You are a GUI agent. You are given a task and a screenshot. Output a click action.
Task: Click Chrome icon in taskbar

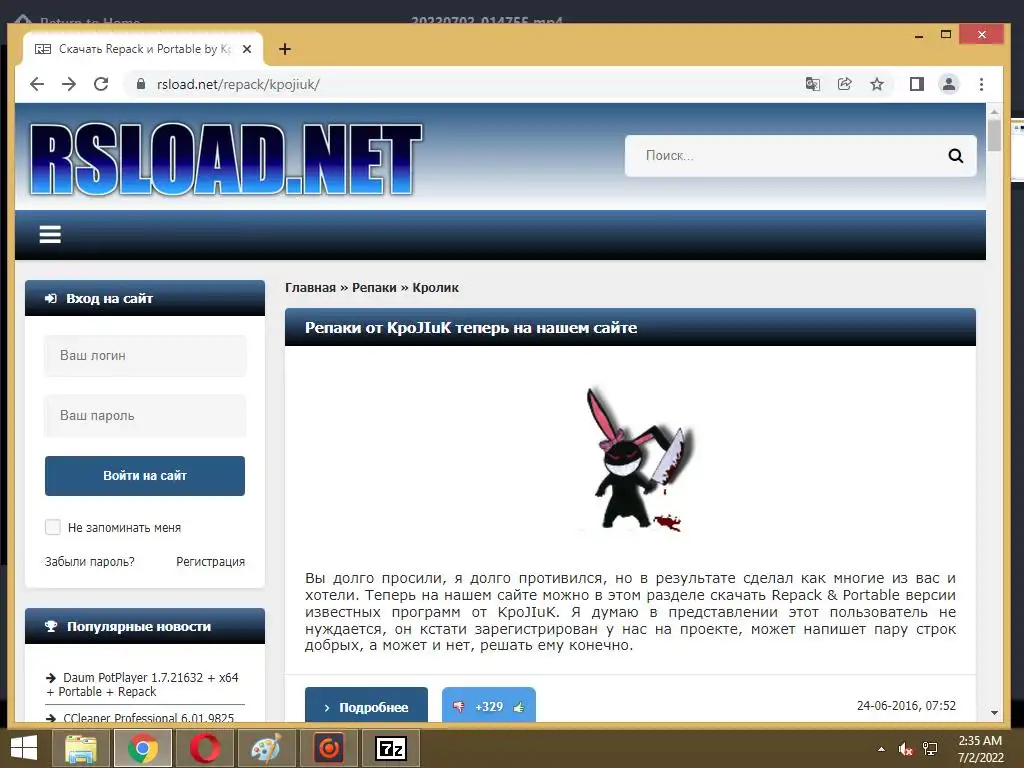(x=143, y=748)
